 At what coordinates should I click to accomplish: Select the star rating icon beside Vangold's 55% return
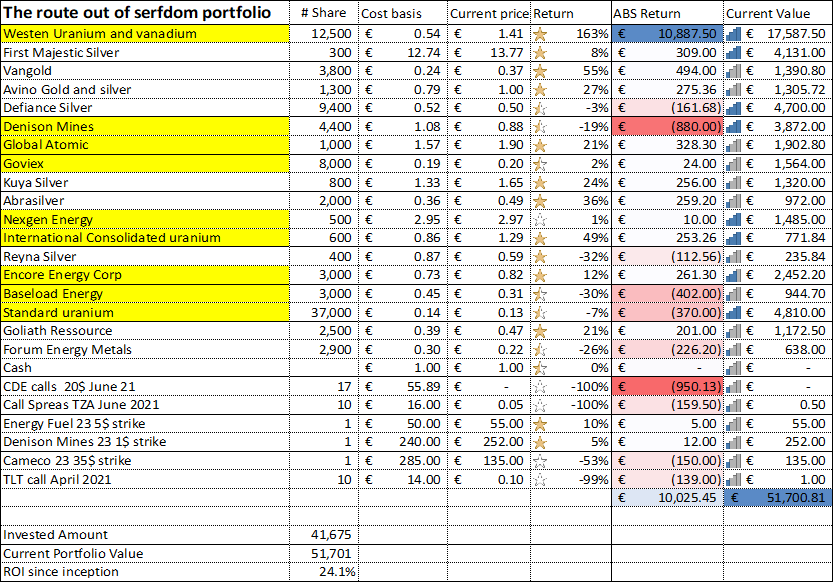pyautogui.click(x=540, y=71)
